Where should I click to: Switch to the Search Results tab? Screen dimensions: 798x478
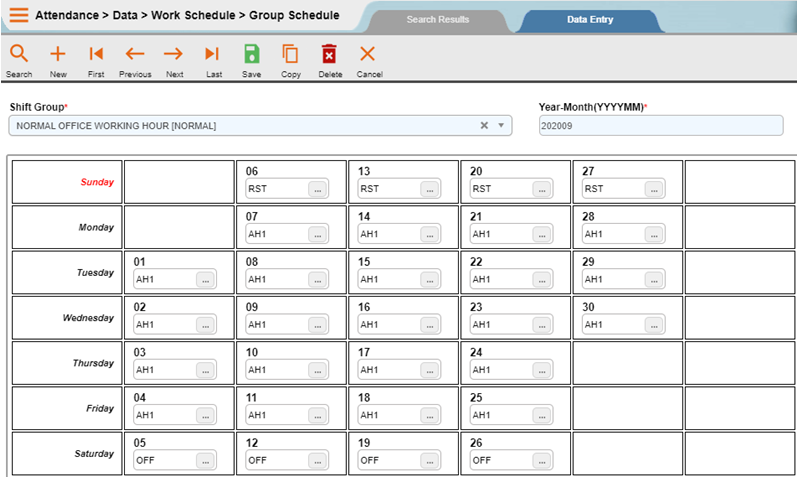436,20
